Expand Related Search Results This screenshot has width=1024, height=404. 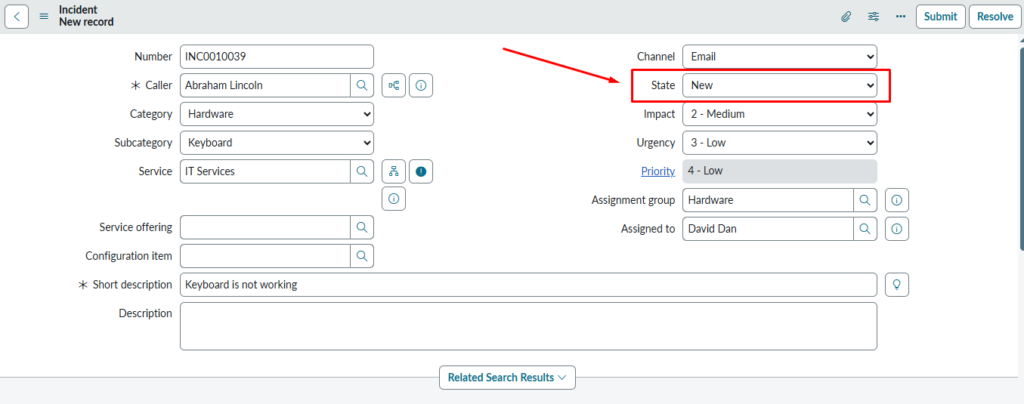(507, 377)
